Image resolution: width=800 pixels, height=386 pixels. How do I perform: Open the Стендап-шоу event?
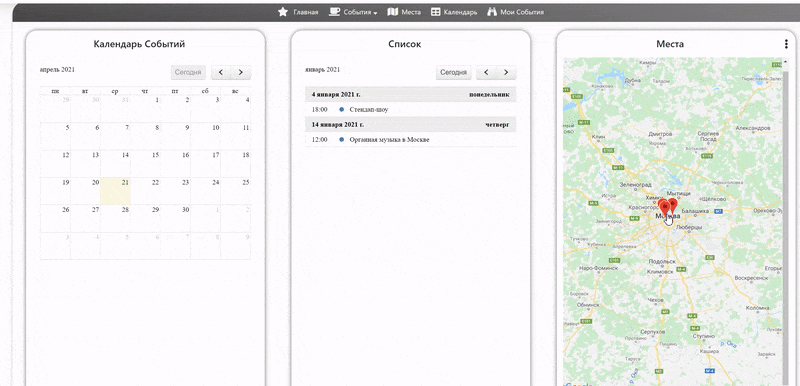coord(369,110)
